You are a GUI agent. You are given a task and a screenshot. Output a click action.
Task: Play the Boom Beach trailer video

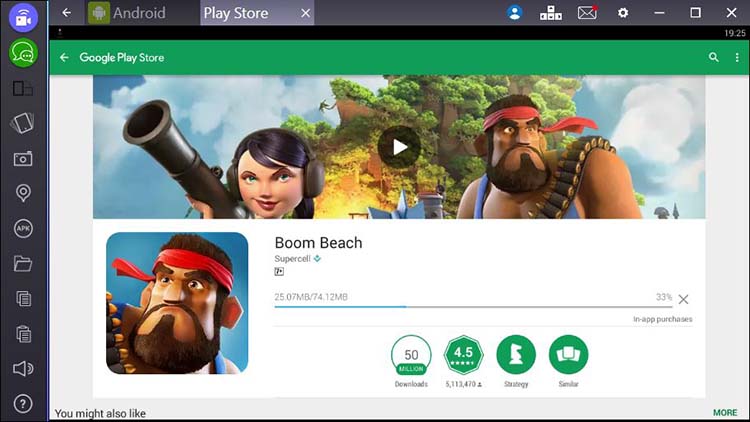click(399, 147)
